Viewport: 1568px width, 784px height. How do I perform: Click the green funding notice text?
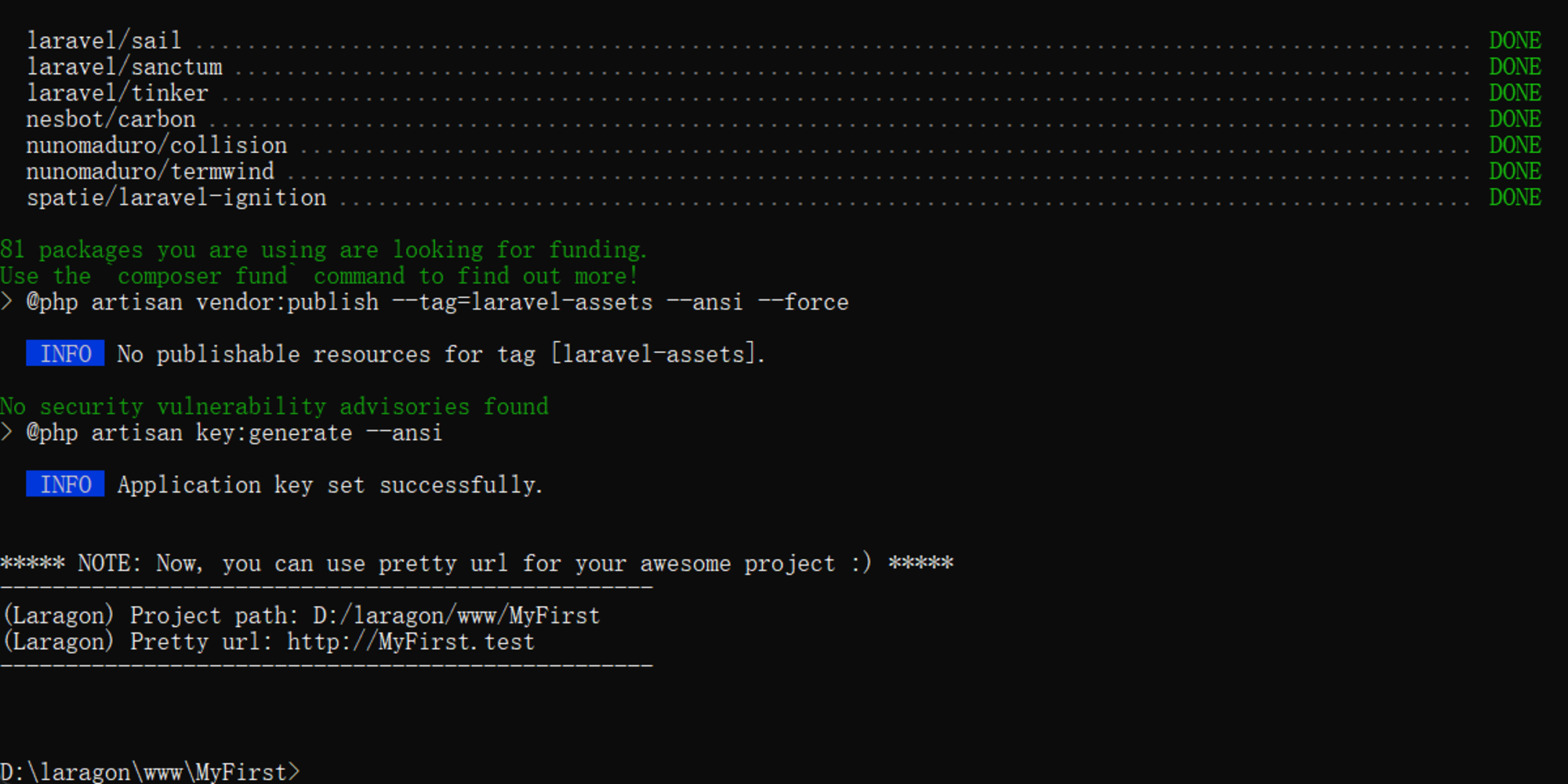pos(324,249)
